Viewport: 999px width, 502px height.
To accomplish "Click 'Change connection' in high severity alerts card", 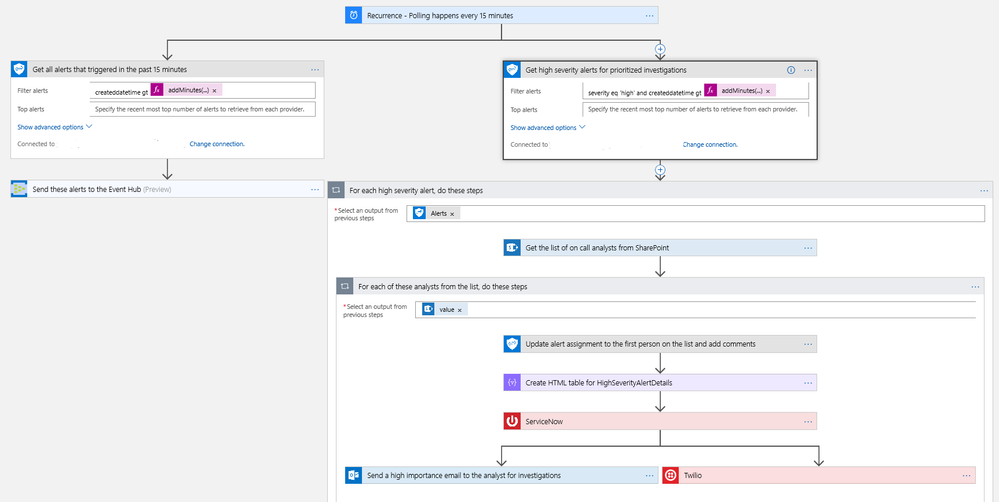I will 710,144.
